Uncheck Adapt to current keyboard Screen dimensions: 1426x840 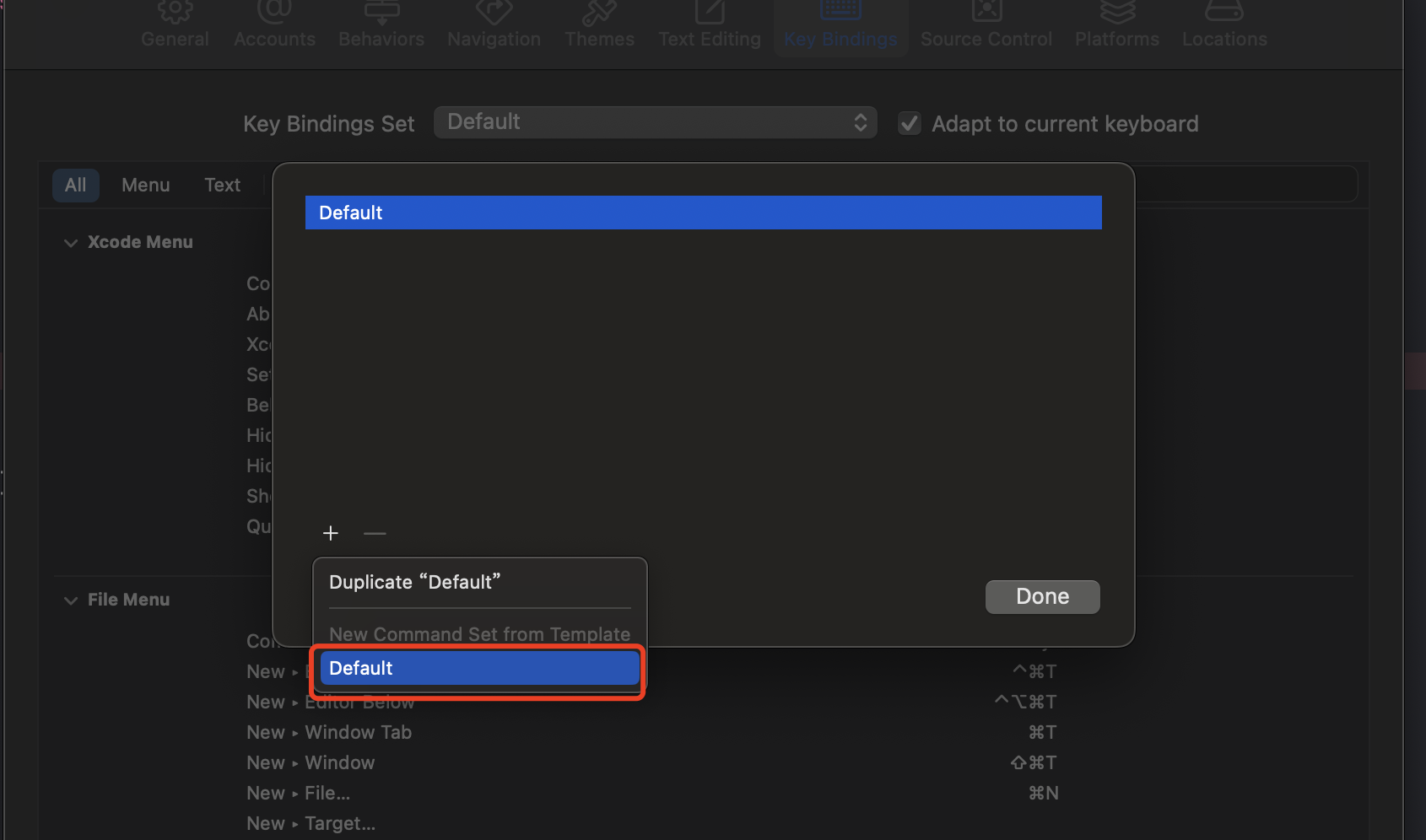point(909,123)
